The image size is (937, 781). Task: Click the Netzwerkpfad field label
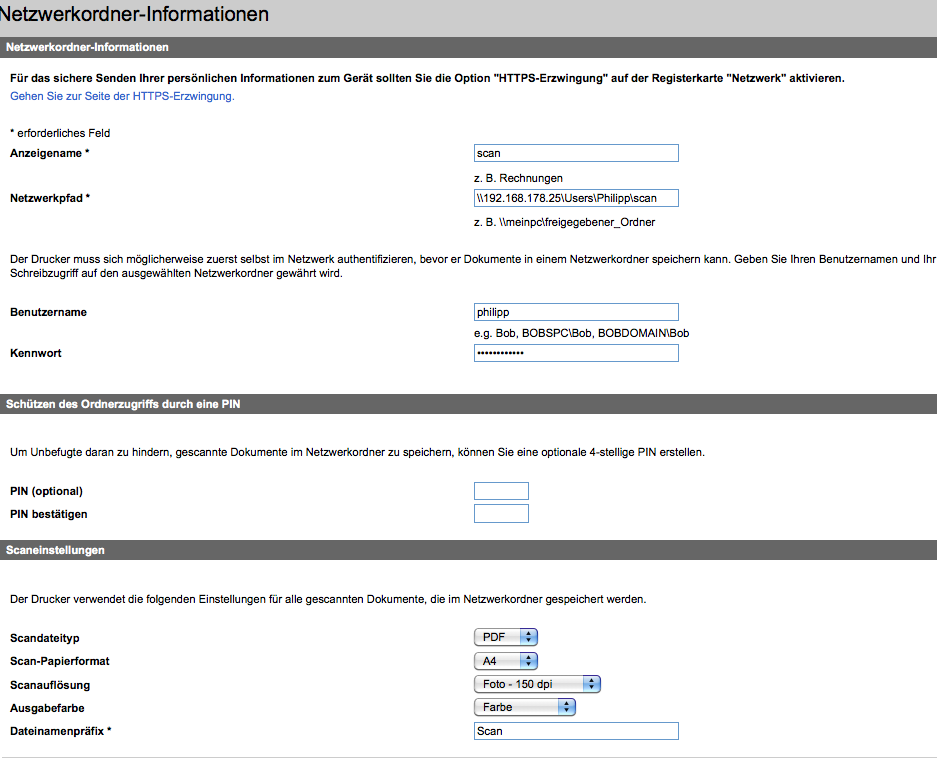(x=50, y=198)
